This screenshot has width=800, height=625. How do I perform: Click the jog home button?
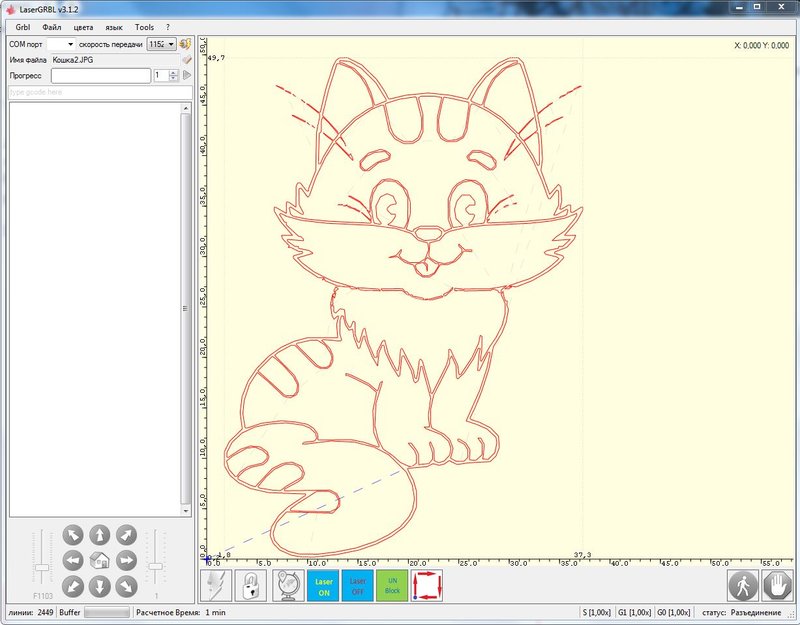100,560
